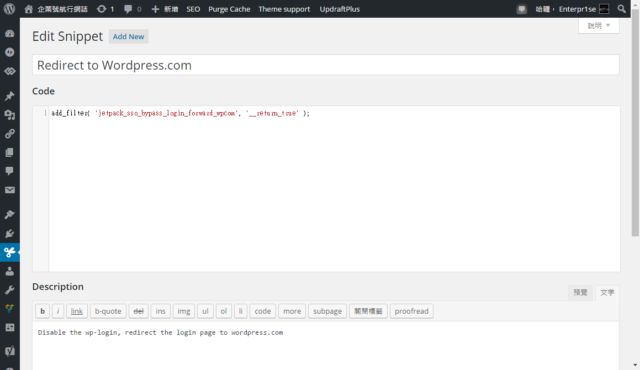
Task: Open Pages icon in sidebar
Action: [9, 153]
